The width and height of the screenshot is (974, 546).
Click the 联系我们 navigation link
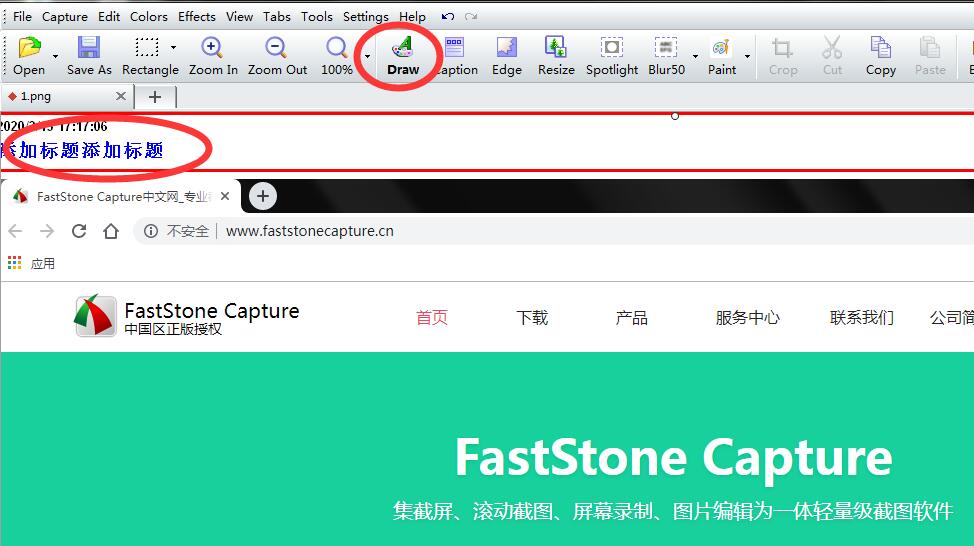(862, 317)
